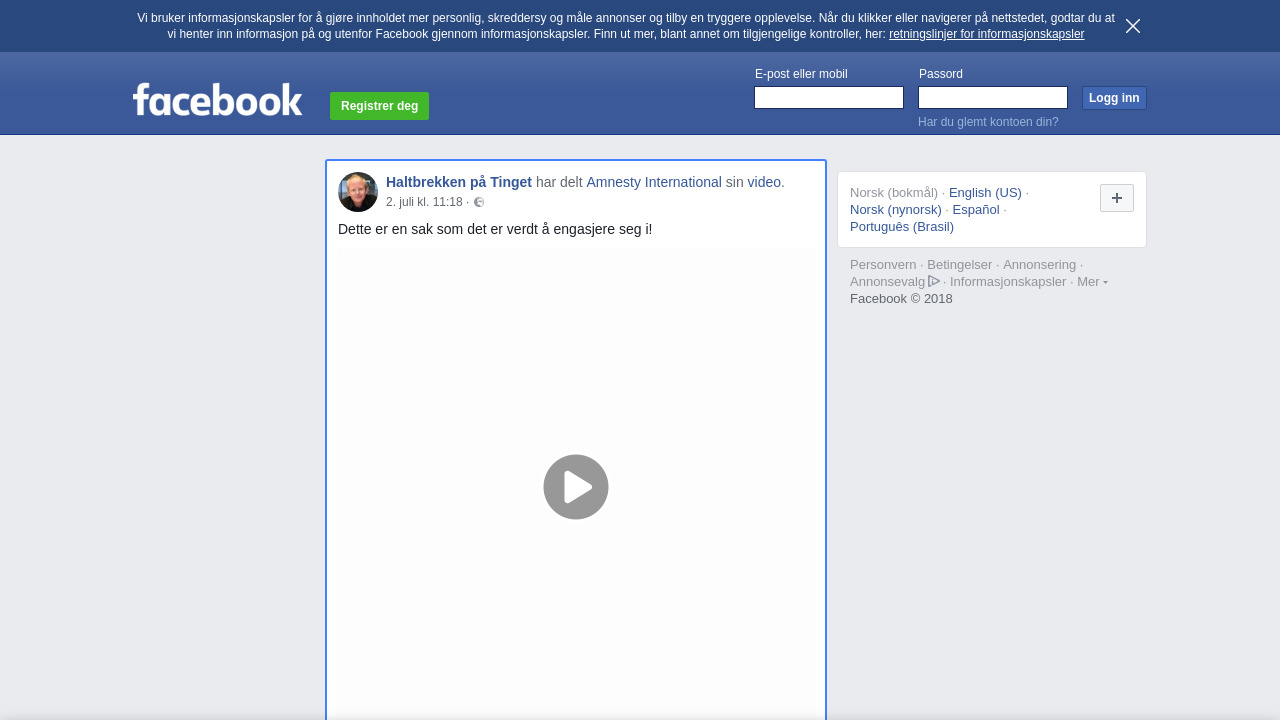Image resolution: width=1280 pixels, height=720 pixels.
Task: Focus the Passord input field
Action: (993, 97)
